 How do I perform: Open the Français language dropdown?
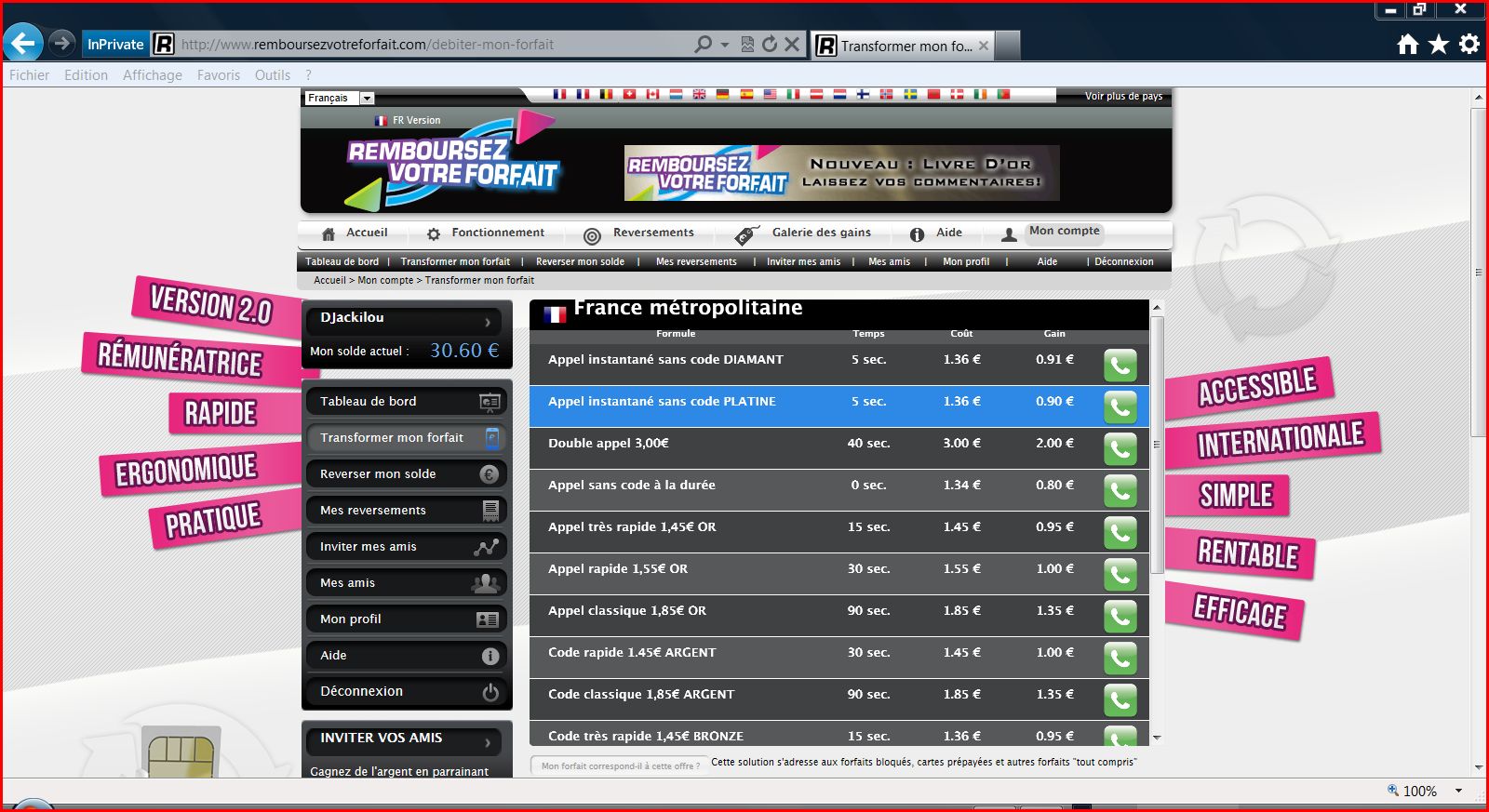pos(340,98)
